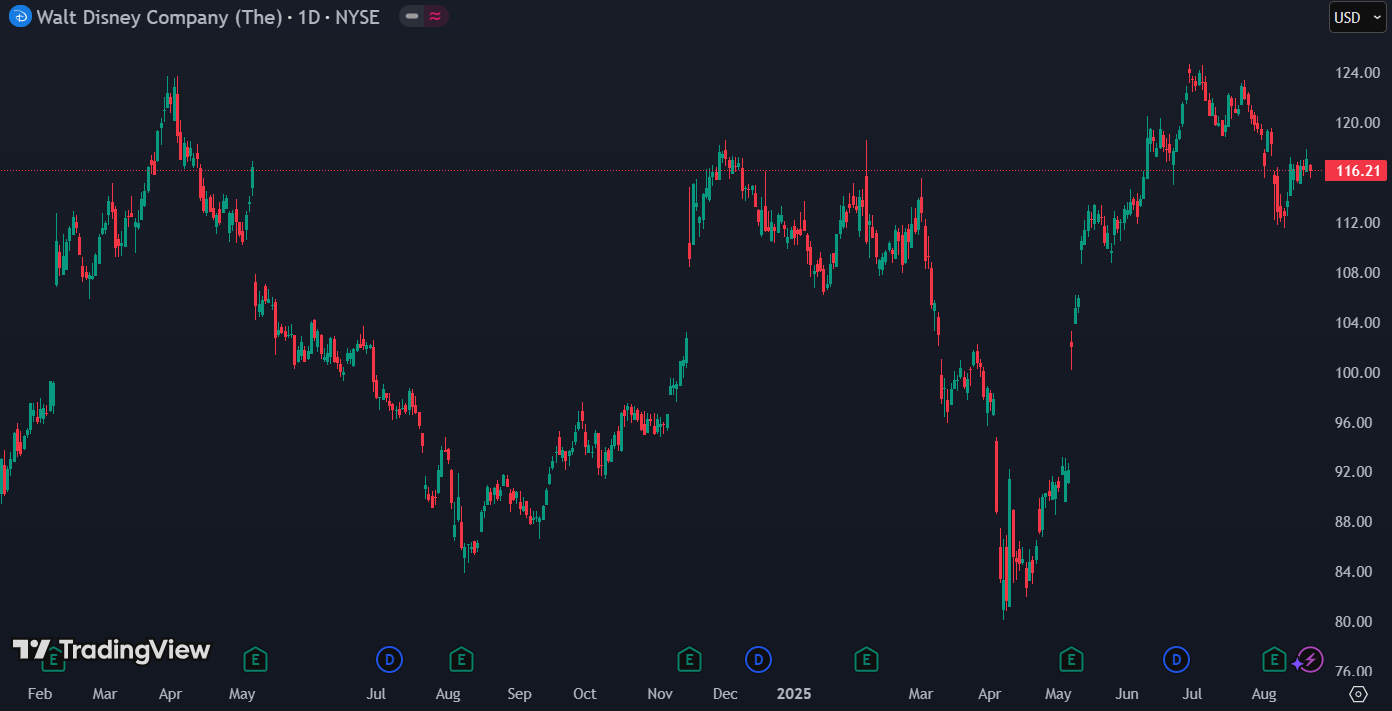Toggle the grey dash market status indicator
The image size is (1392, 711).
point(412,16)
